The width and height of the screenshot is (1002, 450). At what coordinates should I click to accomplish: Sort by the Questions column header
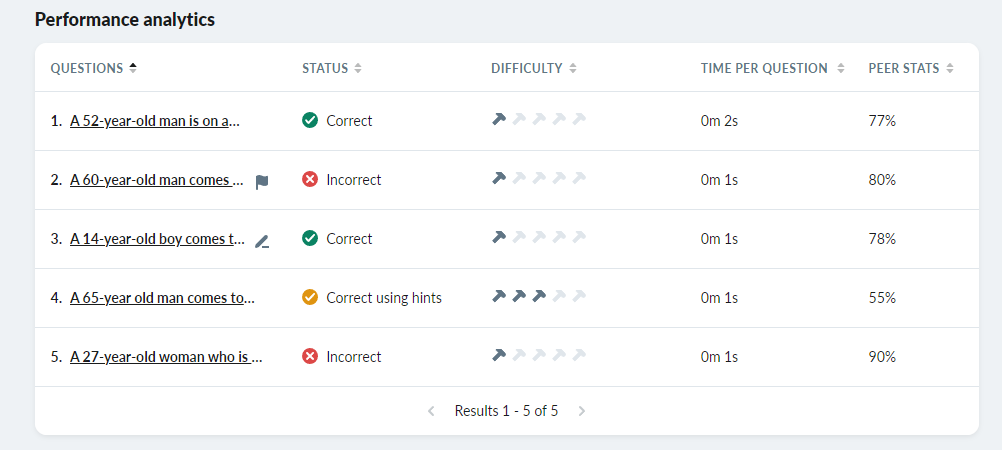(x=94, y=68)
